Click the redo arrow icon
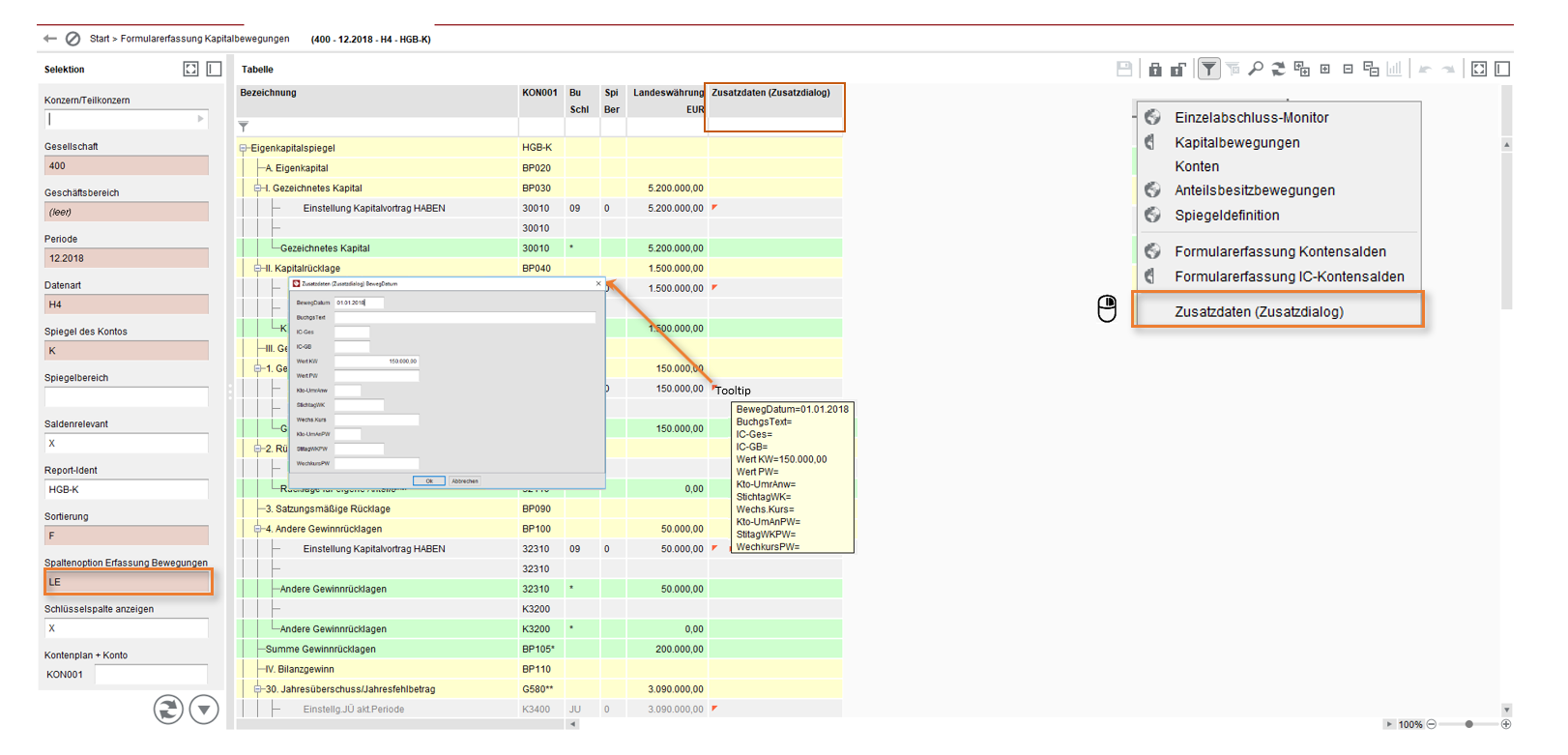This screenshot has height=755, width=1568. [x=1448, y=69]
